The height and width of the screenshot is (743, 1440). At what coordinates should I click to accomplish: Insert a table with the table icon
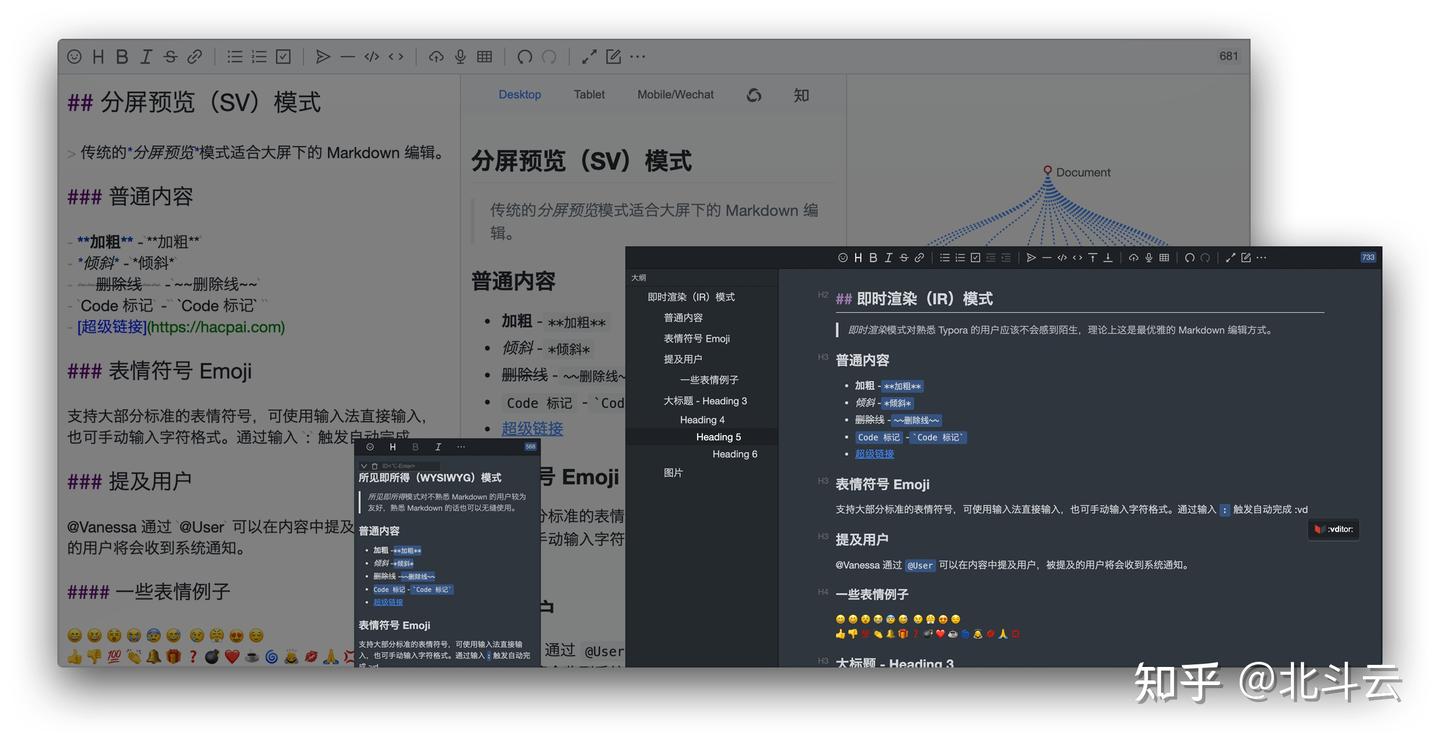(484, 56)
